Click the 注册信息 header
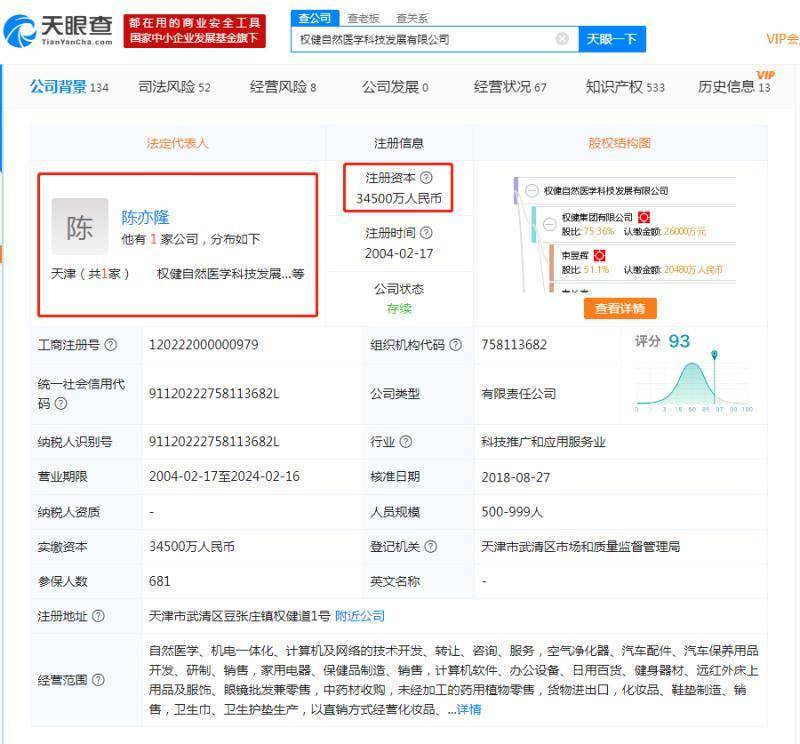Screen dimensions: 800x744 pos(399,143)
